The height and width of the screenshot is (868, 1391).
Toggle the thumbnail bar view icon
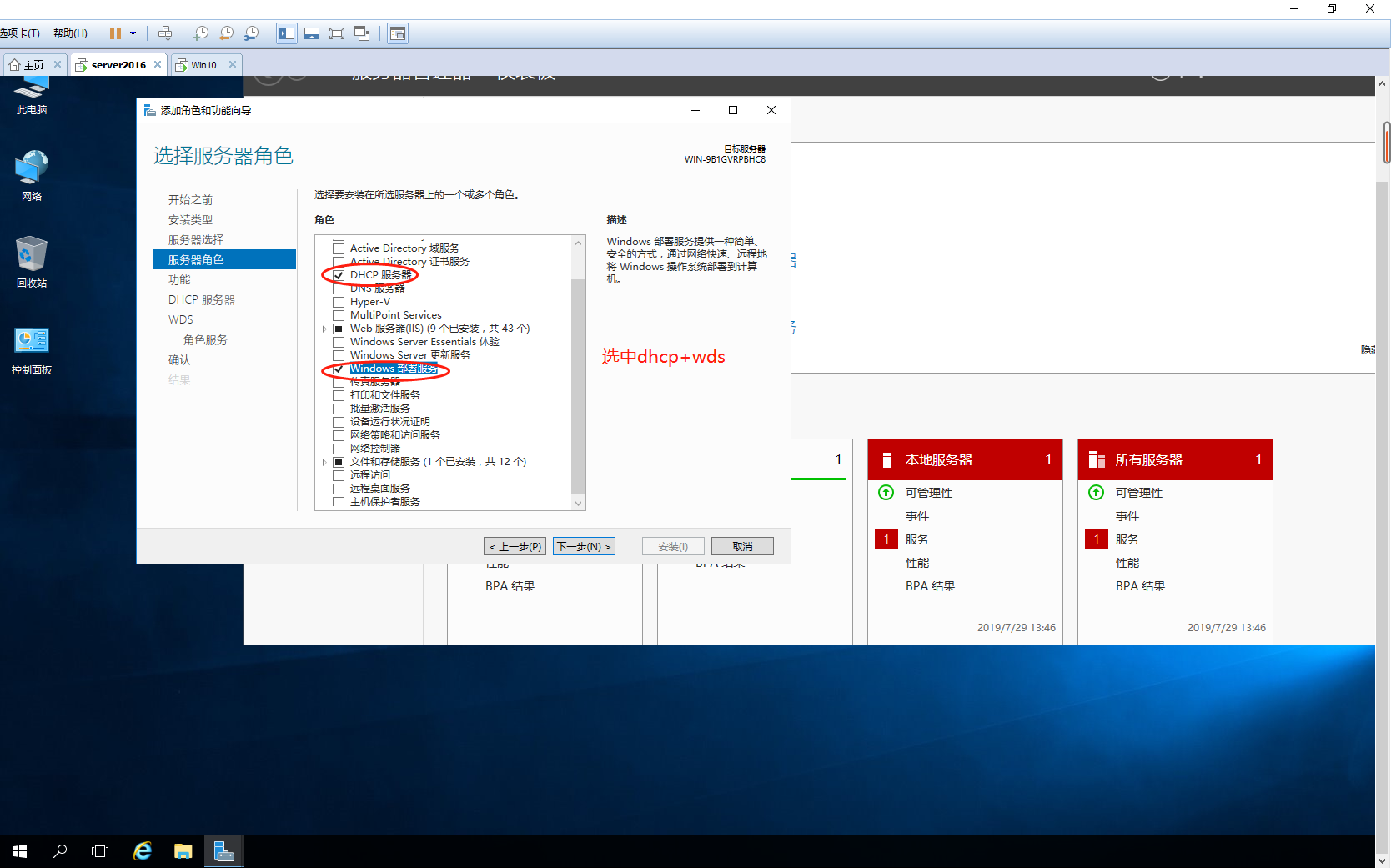[x=312, y=33]
